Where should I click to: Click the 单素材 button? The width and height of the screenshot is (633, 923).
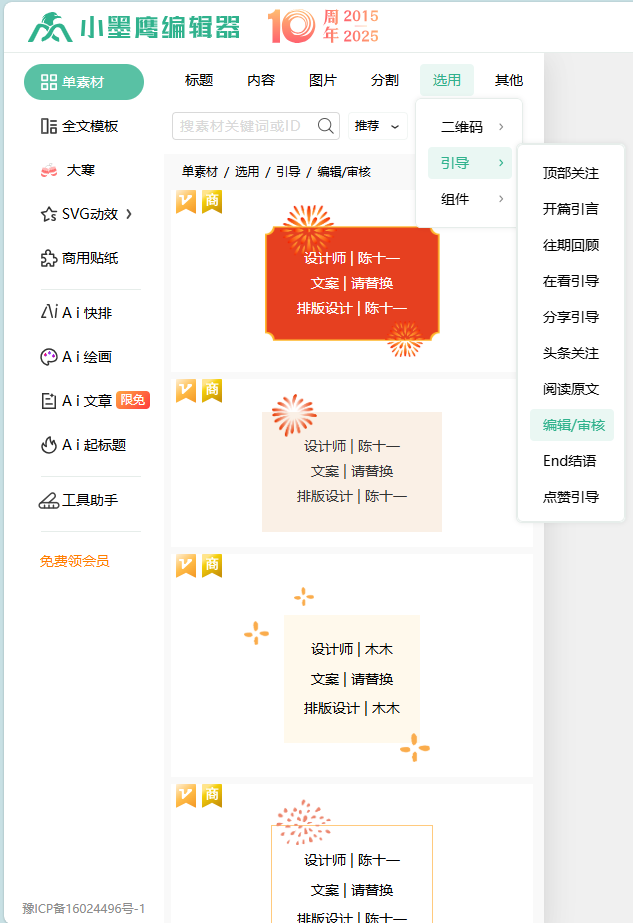pyautogui.click(x=84, y=82)
